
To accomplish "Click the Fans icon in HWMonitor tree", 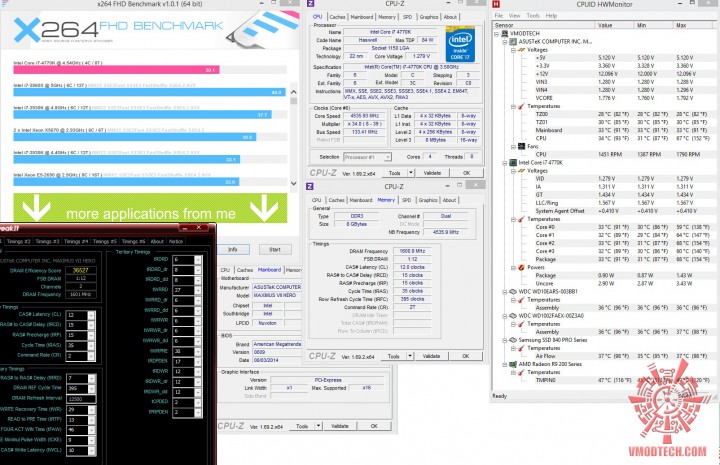I will coord(522,146).
